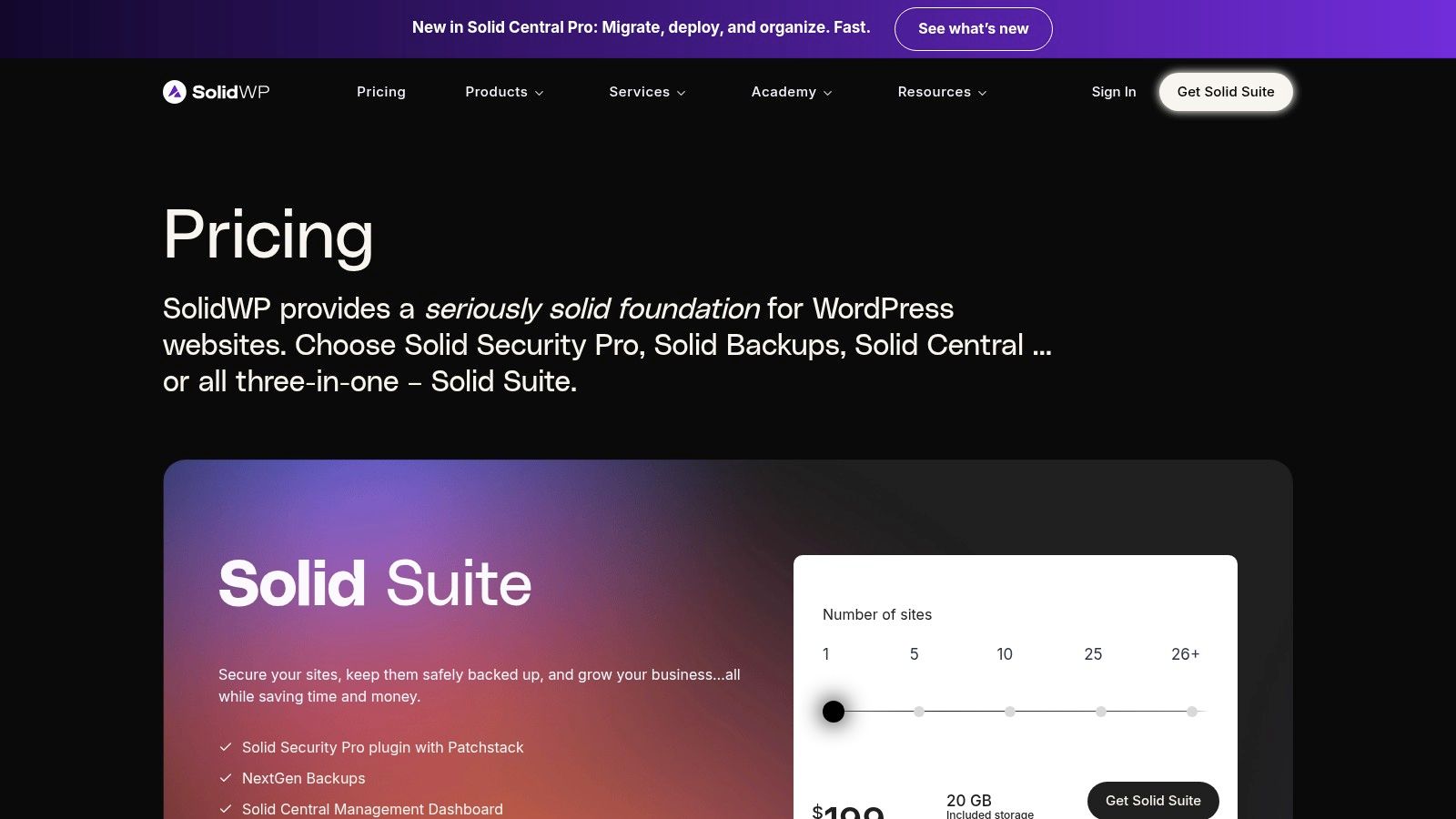Expand the Resources dropdown chevron
The height and width of the screenshot is (819, 1456).
pyautogui.click(x=982, y=93)
